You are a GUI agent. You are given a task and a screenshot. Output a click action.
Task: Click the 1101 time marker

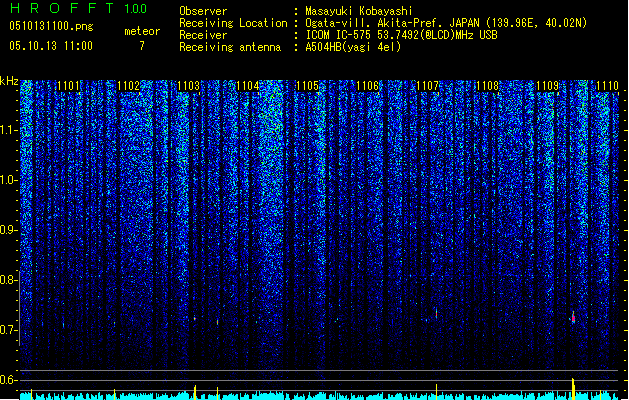point(69,86)
